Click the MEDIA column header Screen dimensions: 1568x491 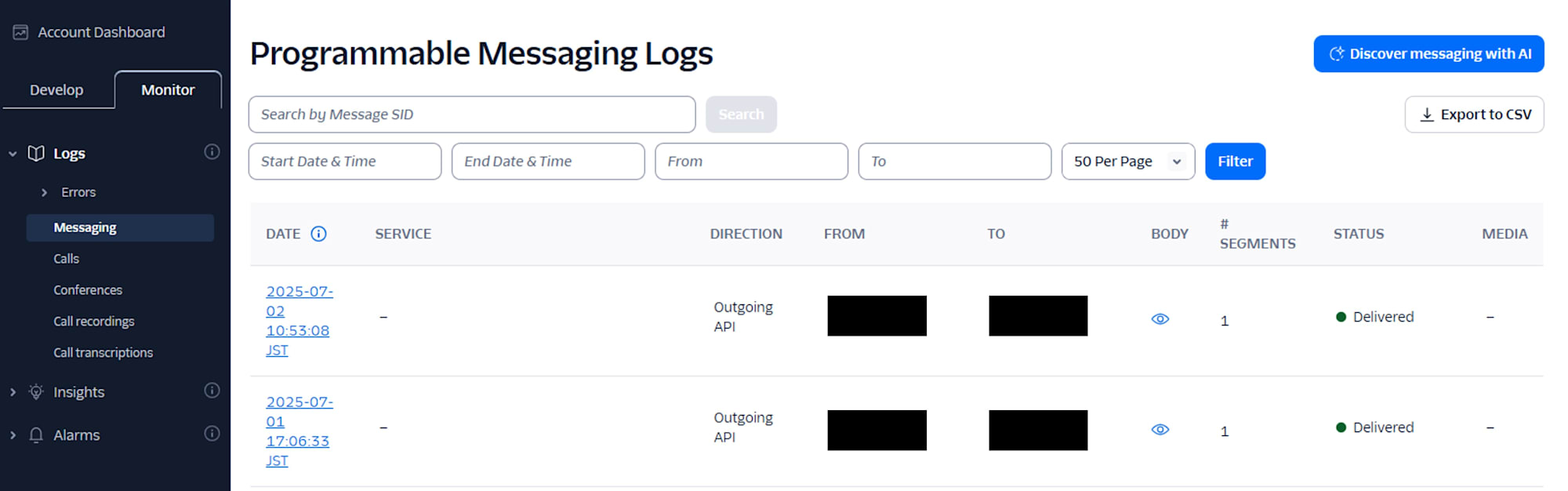pyautogui.click(x=1504, y=234)
